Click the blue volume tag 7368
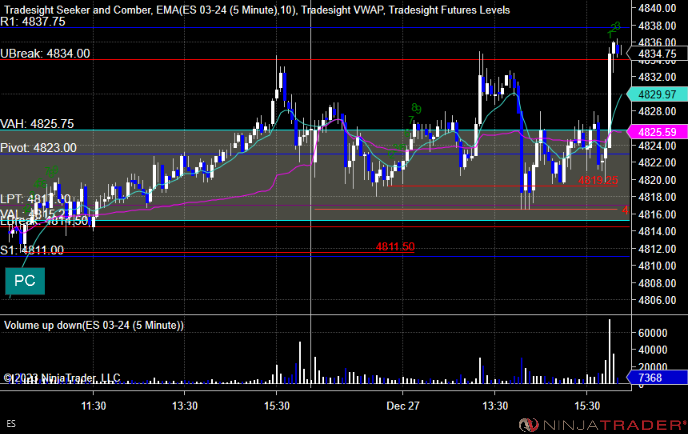 pos(657,377)
